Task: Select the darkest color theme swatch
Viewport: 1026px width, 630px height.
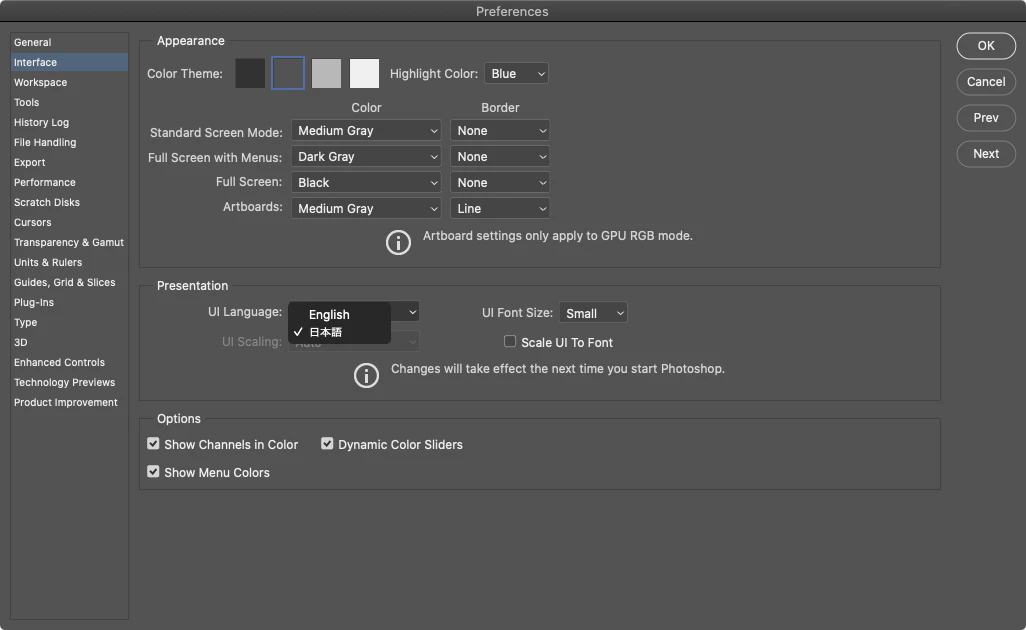Action: (x=250, y=73)
